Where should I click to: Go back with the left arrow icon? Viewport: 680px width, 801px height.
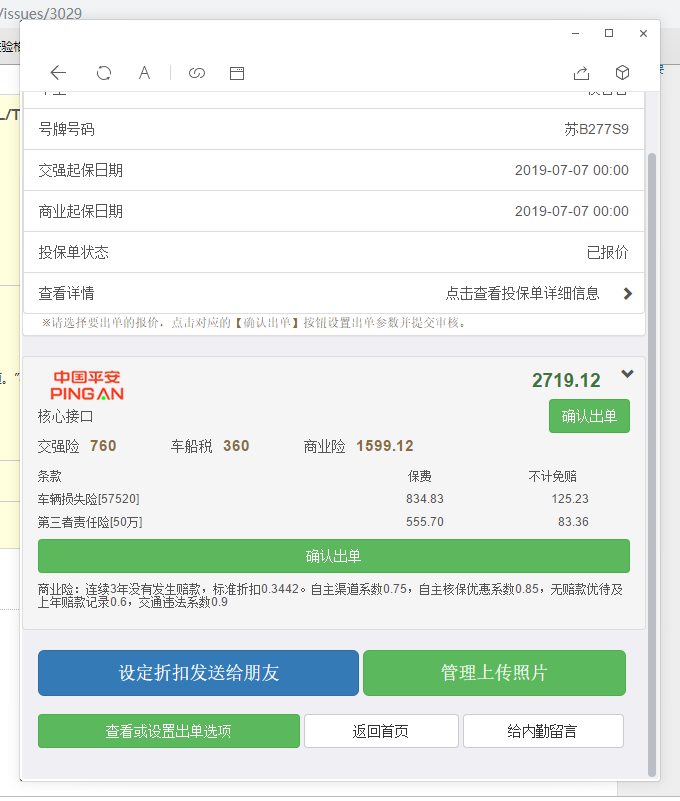coord(58,73)
